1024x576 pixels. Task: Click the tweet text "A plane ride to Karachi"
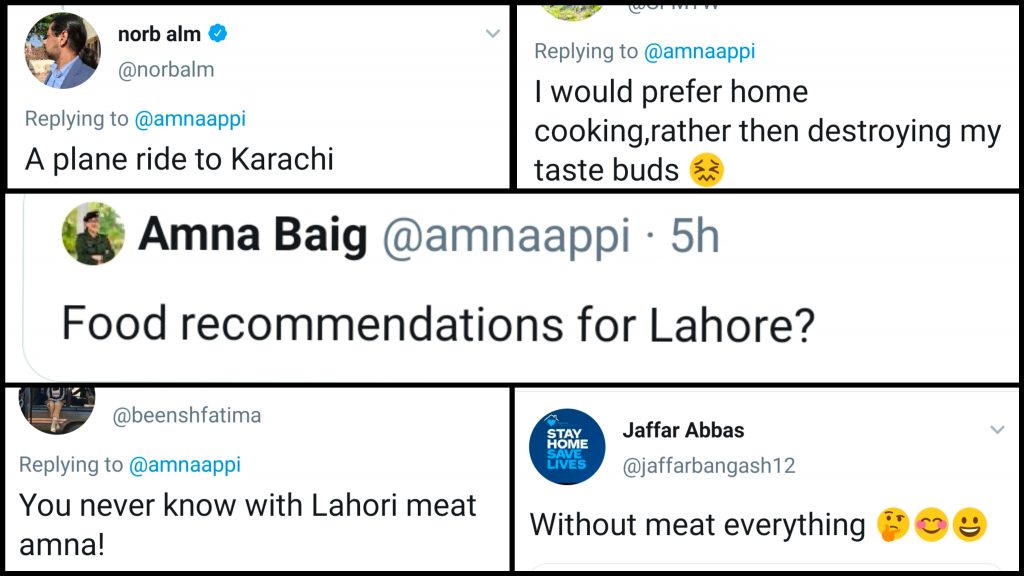tap(179, 160)
